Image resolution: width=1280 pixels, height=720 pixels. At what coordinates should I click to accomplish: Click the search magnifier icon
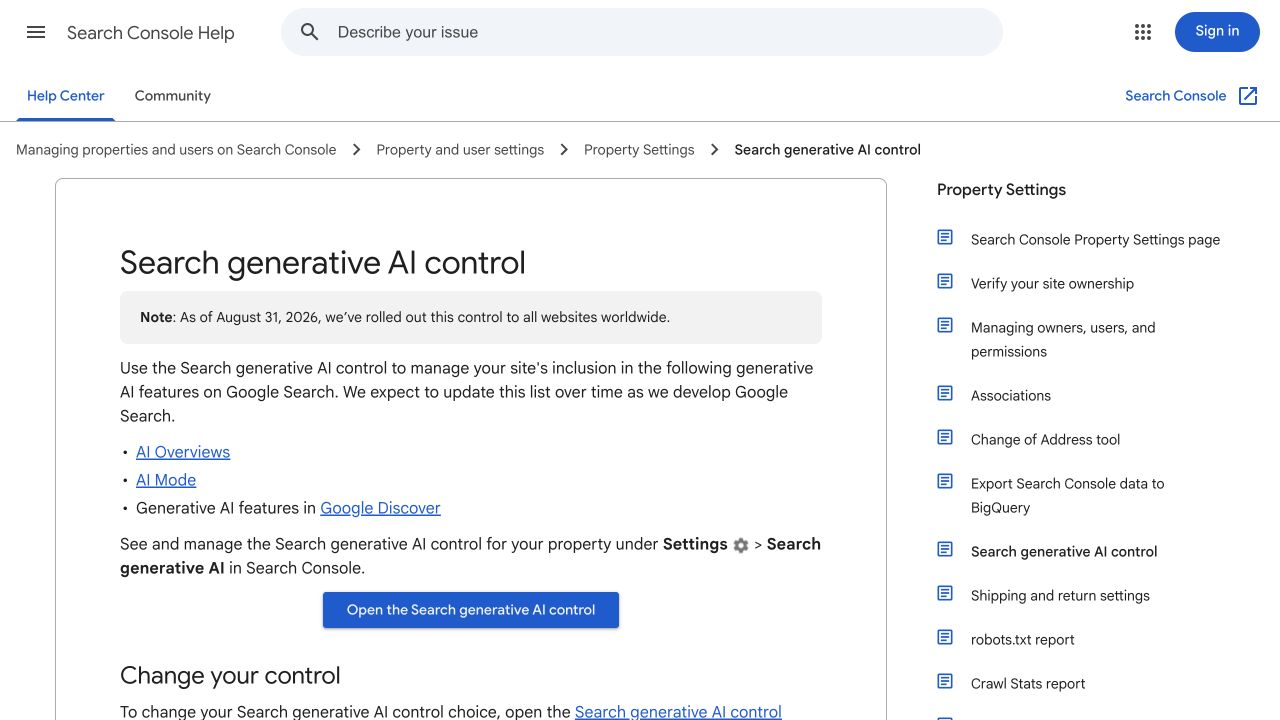tap(310, 32)
